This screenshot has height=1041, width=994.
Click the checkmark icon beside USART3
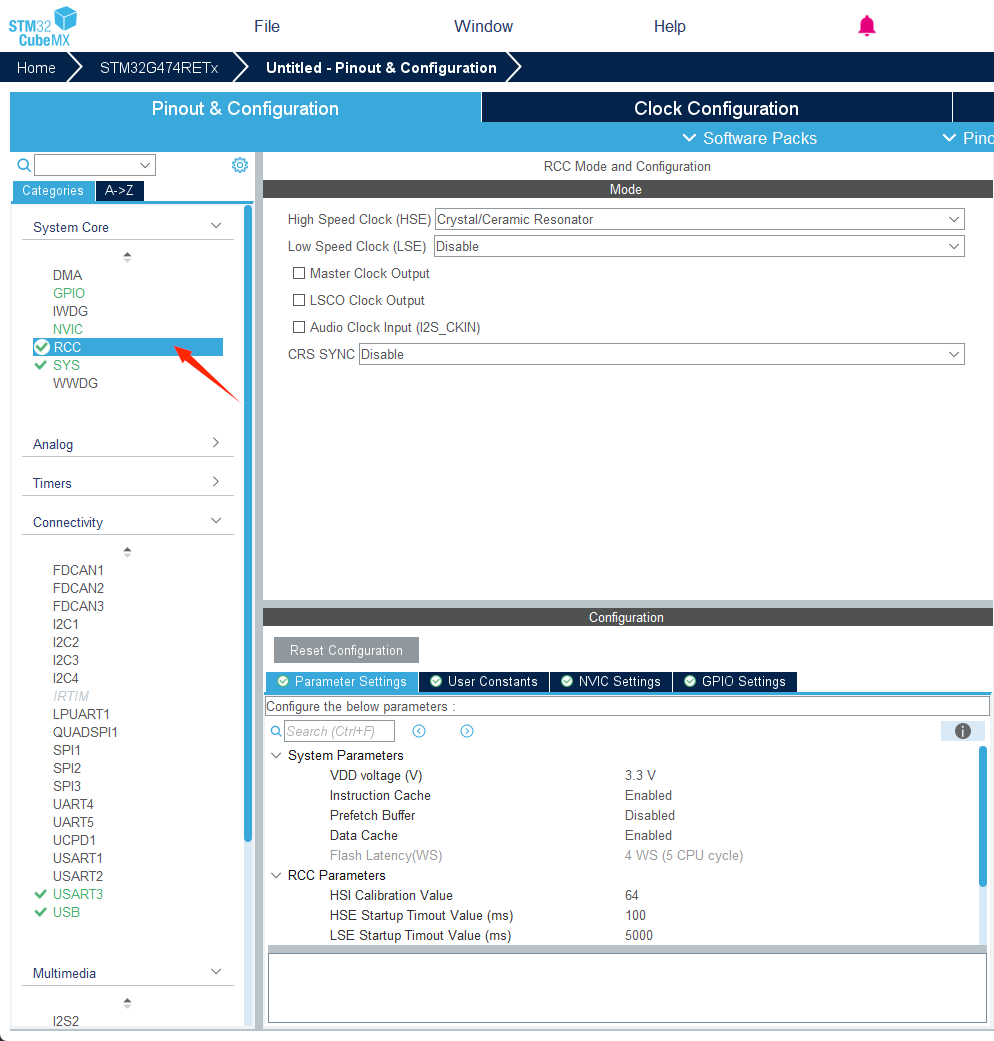(41, 894)
